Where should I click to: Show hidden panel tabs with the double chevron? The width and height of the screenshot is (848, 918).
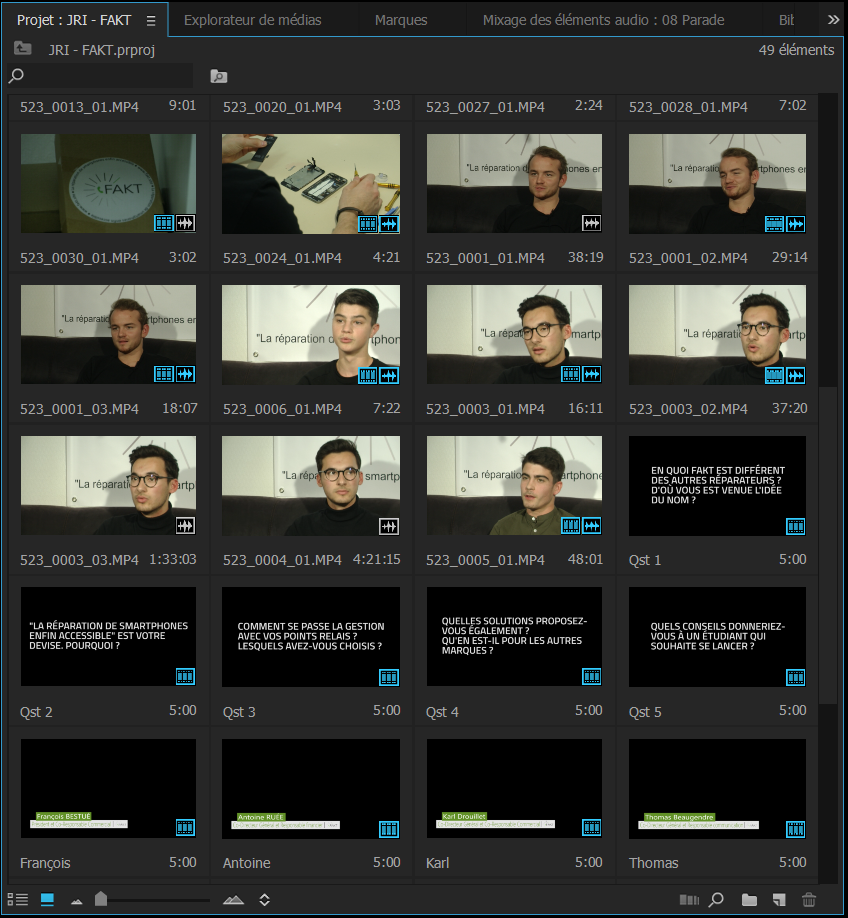833,20
